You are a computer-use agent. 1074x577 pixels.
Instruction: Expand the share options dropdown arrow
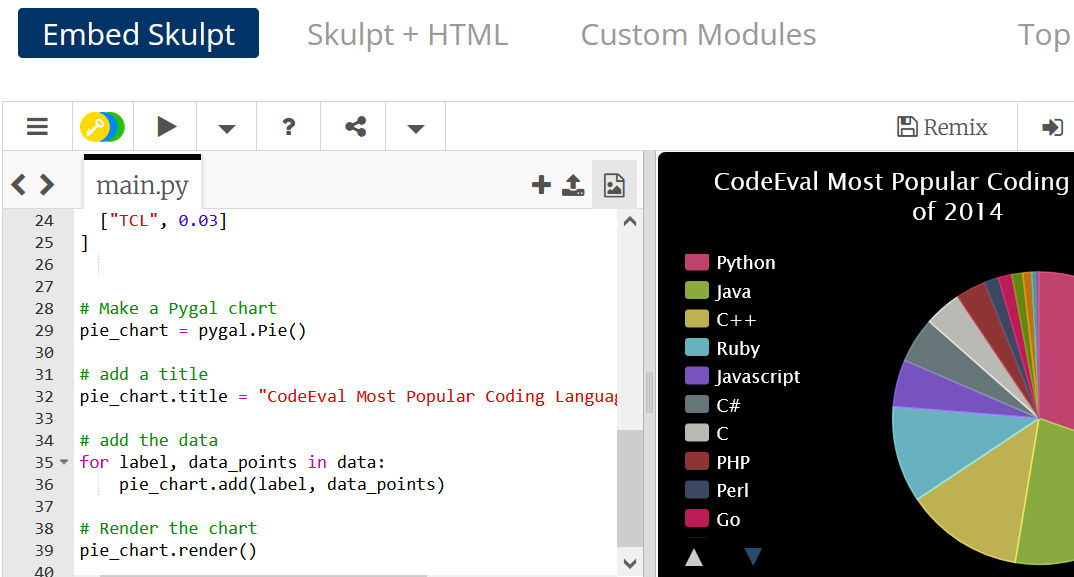pyautogui.click(x=416, y=128)
